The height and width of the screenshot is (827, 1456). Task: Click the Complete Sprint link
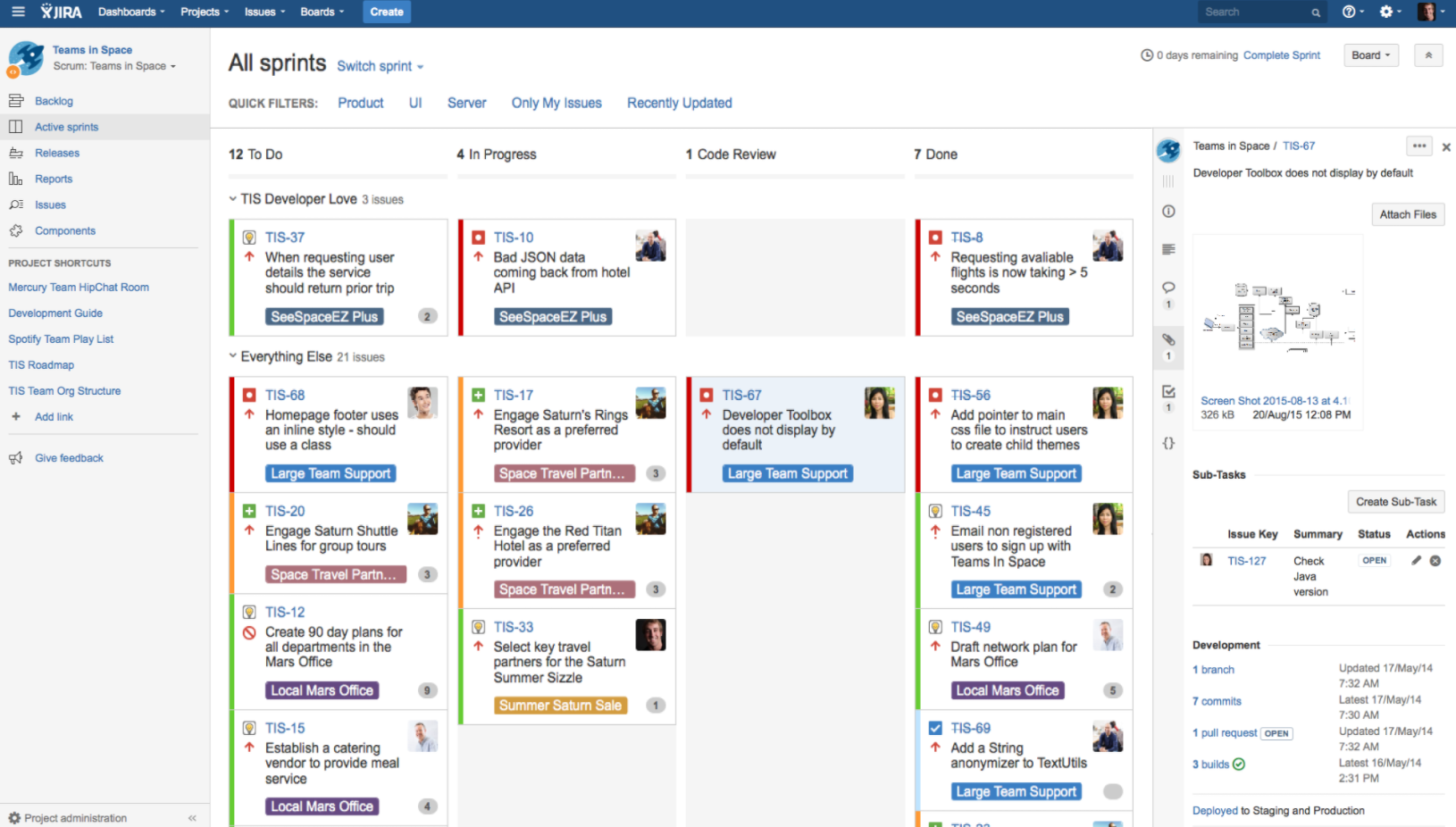pos(1281,55)
